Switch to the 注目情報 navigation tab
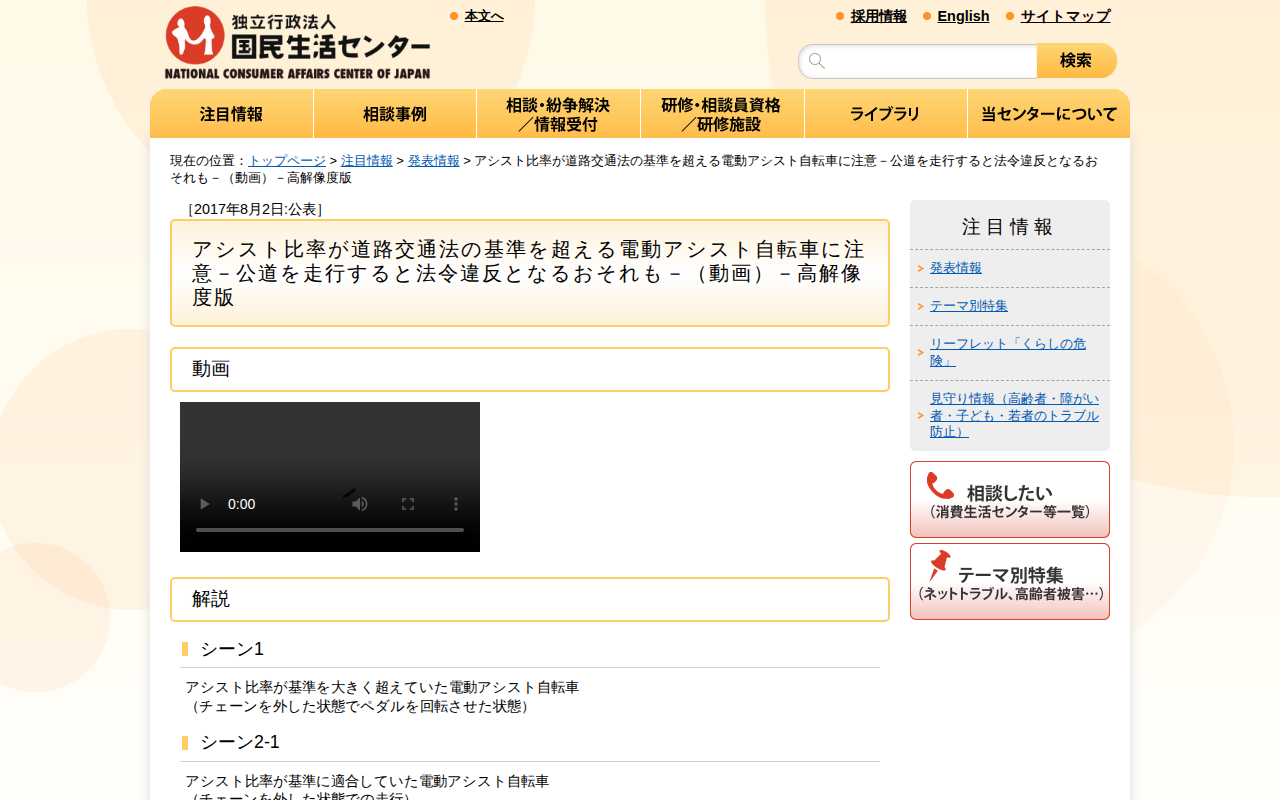 pos(231,113)
